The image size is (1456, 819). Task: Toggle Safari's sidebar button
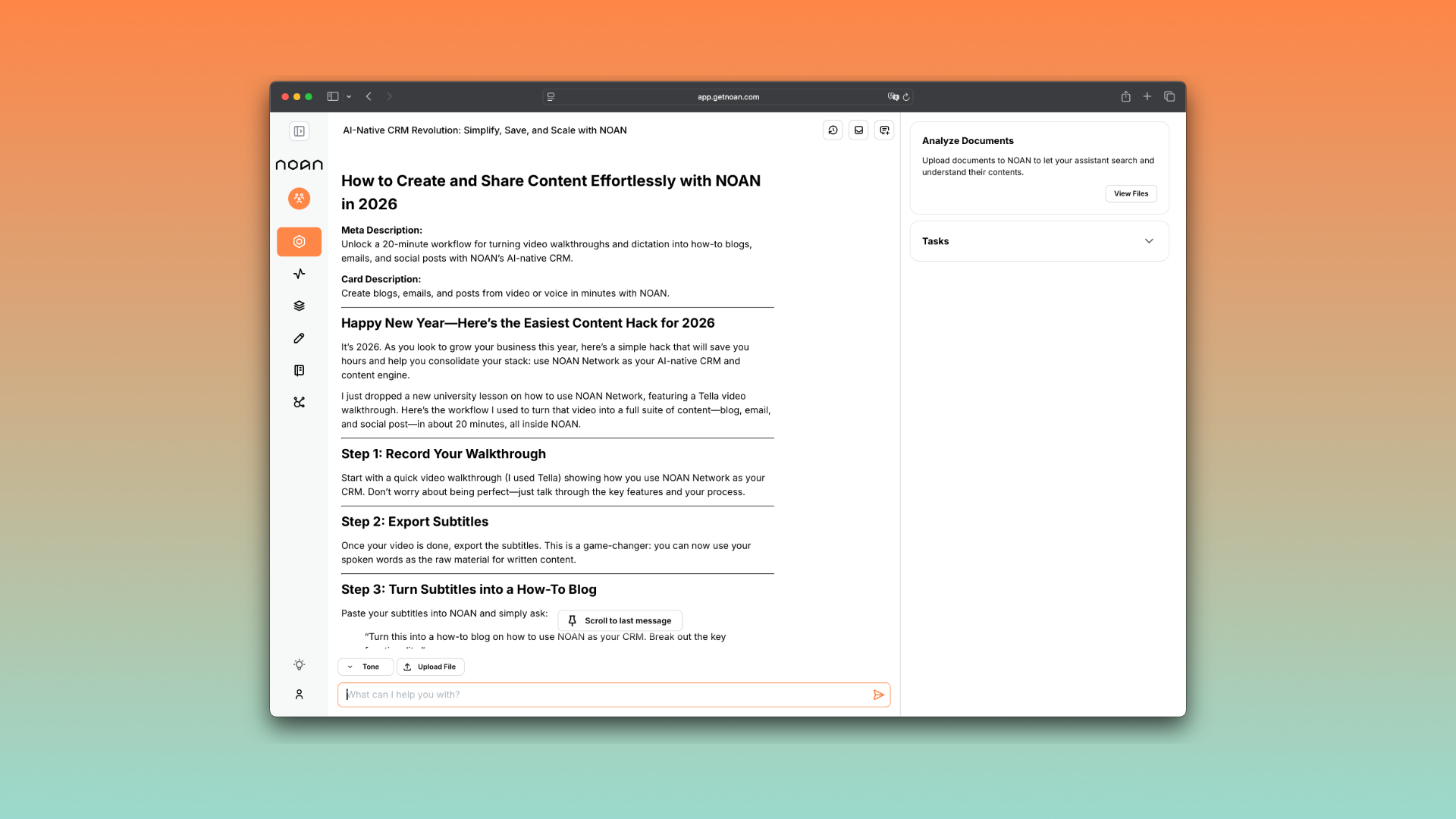click(x=332, y=96)
